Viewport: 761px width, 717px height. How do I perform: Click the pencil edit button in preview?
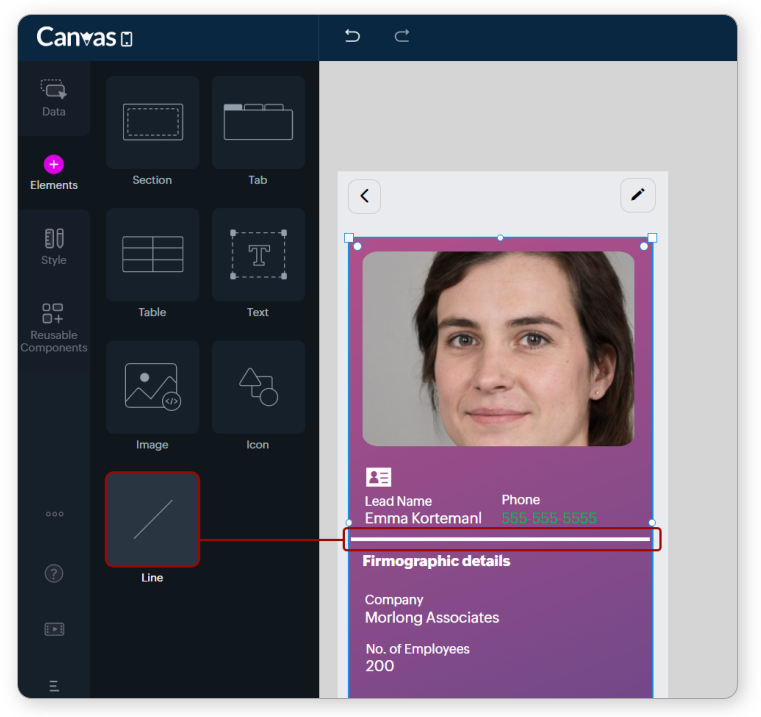638,195
